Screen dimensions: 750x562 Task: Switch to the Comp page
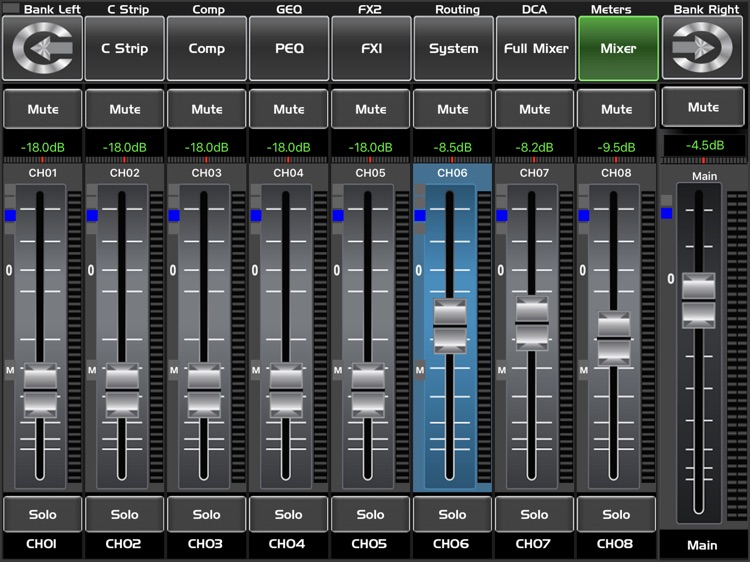207,48
